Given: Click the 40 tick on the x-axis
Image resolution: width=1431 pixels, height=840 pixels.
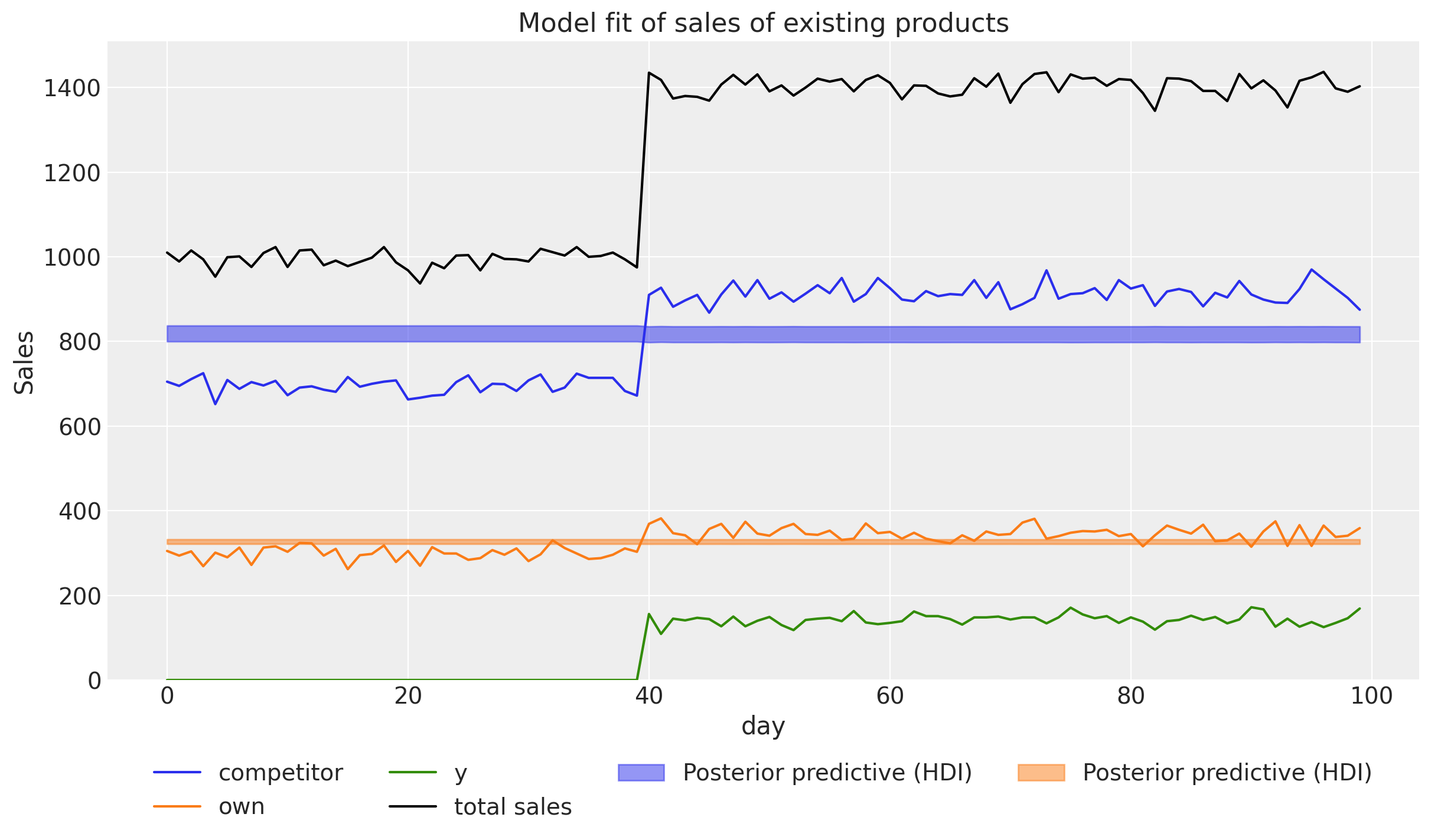Looking at the screenshot, I should 648,697.
